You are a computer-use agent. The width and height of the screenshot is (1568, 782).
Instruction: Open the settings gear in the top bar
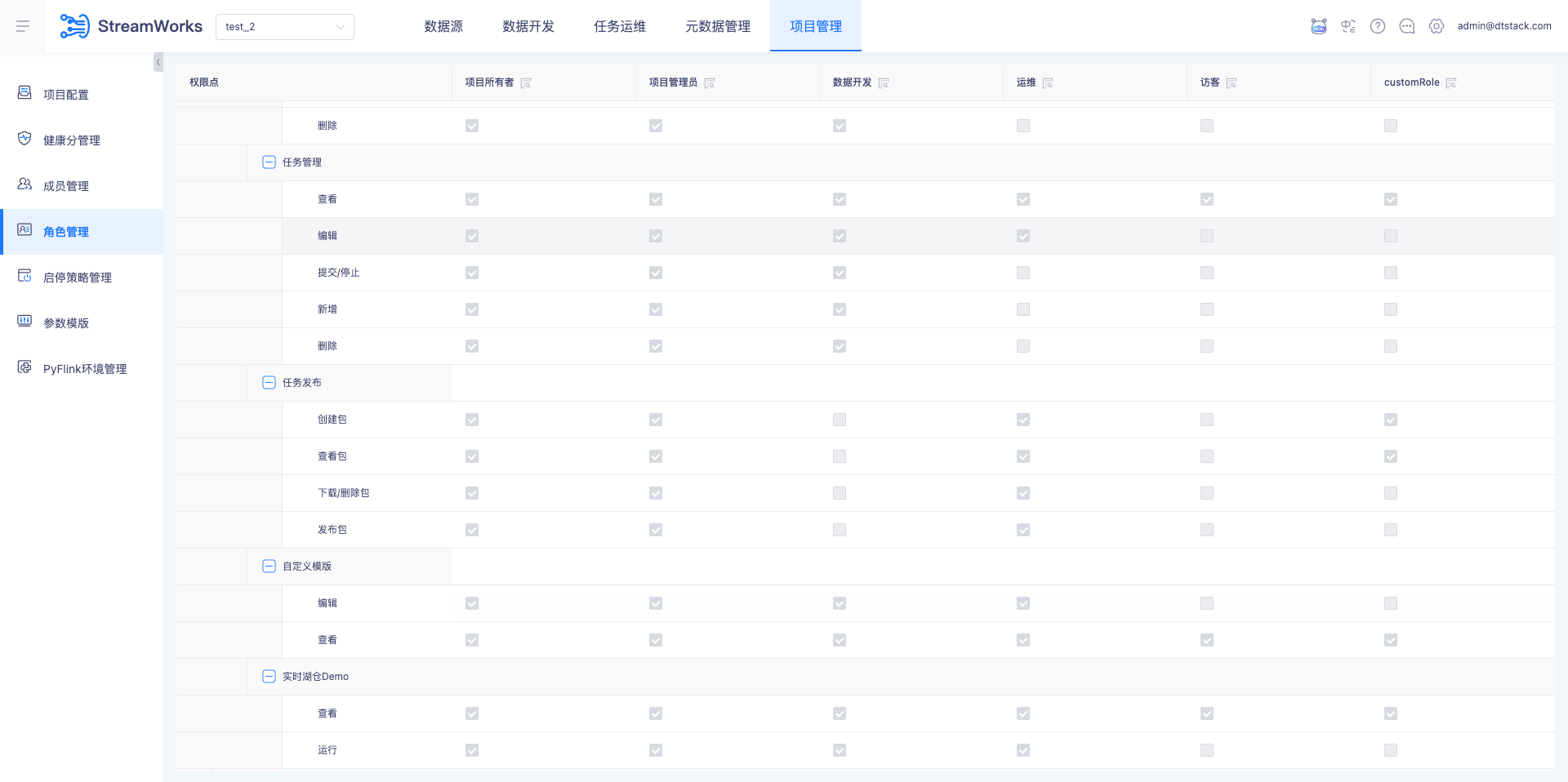click(1437, 25)
